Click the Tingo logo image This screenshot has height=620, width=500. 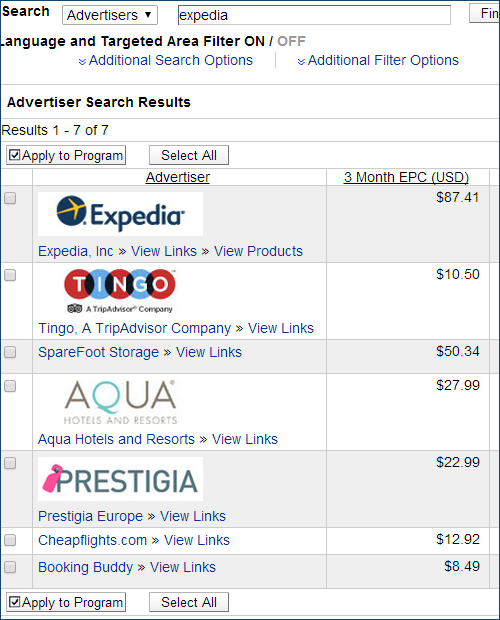pos(120,291)
